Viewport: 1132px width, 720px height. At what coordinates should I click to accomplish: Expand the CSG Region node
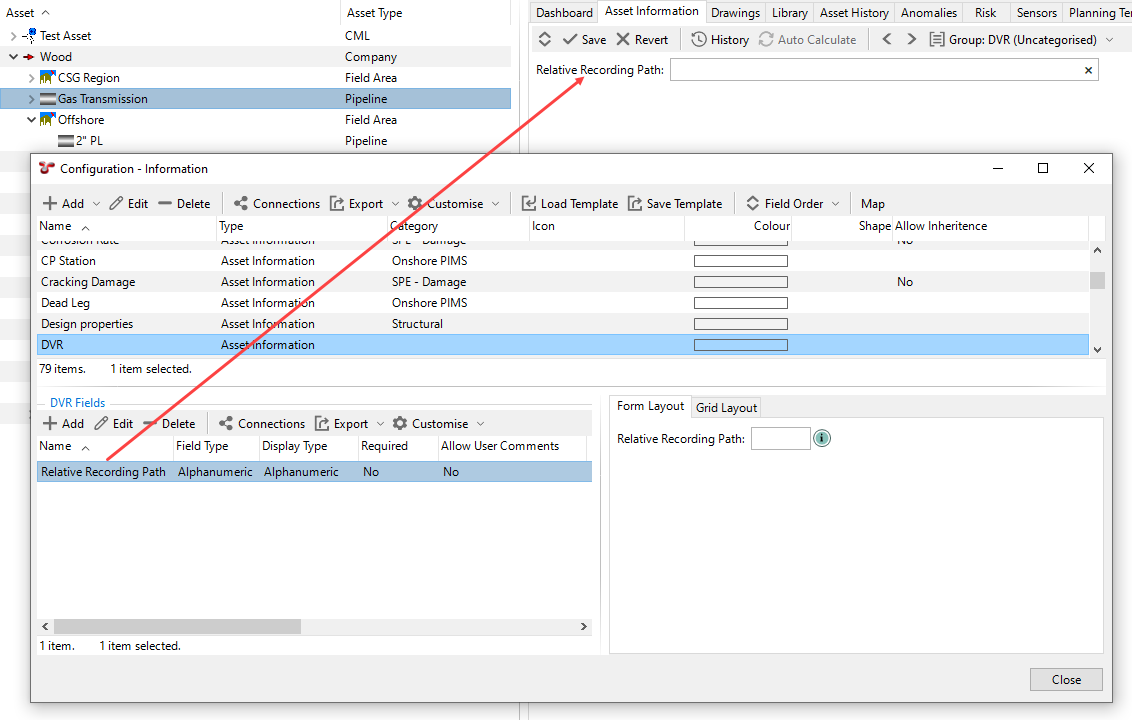[31, 77]
